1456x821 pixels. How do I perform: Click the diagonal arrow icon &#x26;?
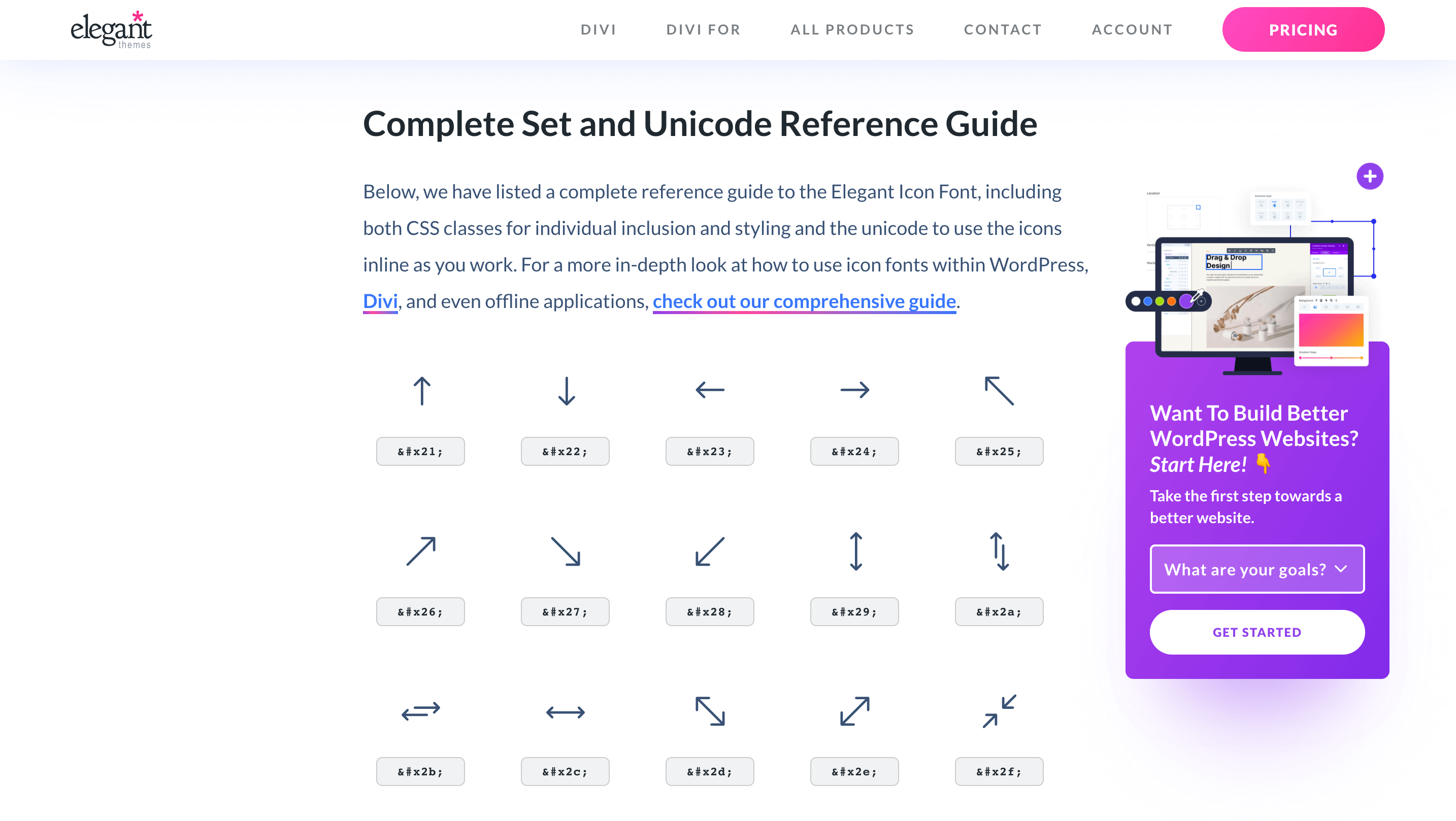(x=419, y=551)
